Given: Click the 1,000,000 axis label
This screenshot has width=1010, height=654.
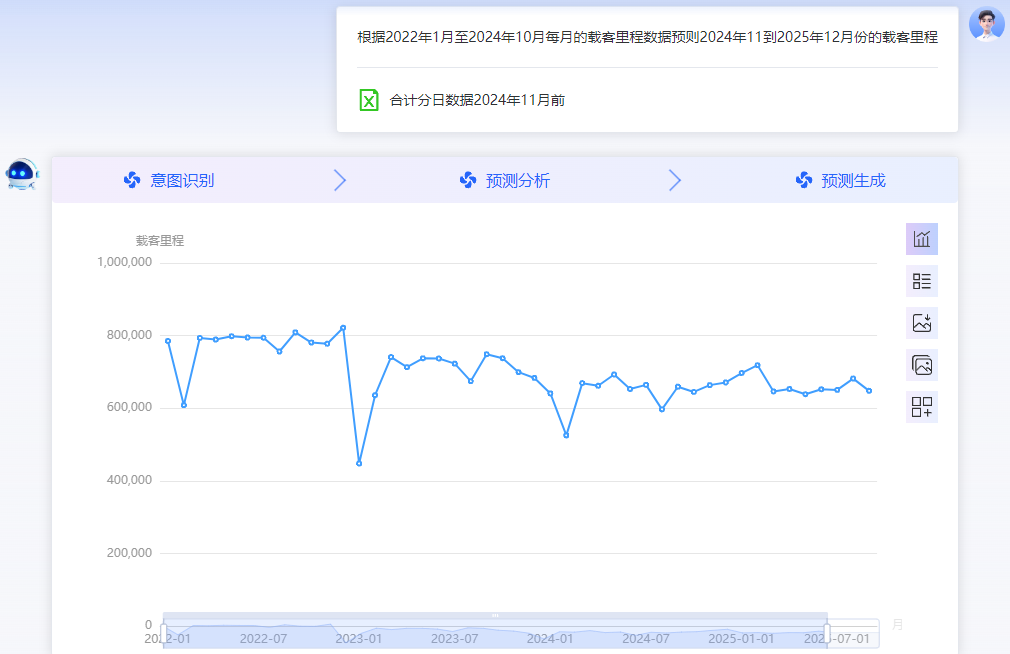Looking at the screenshot, I should coord(124,262).
